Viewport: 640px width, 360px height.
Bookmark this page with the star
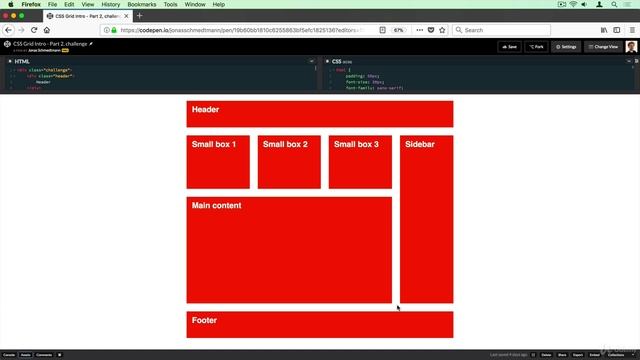coord(442,30)
